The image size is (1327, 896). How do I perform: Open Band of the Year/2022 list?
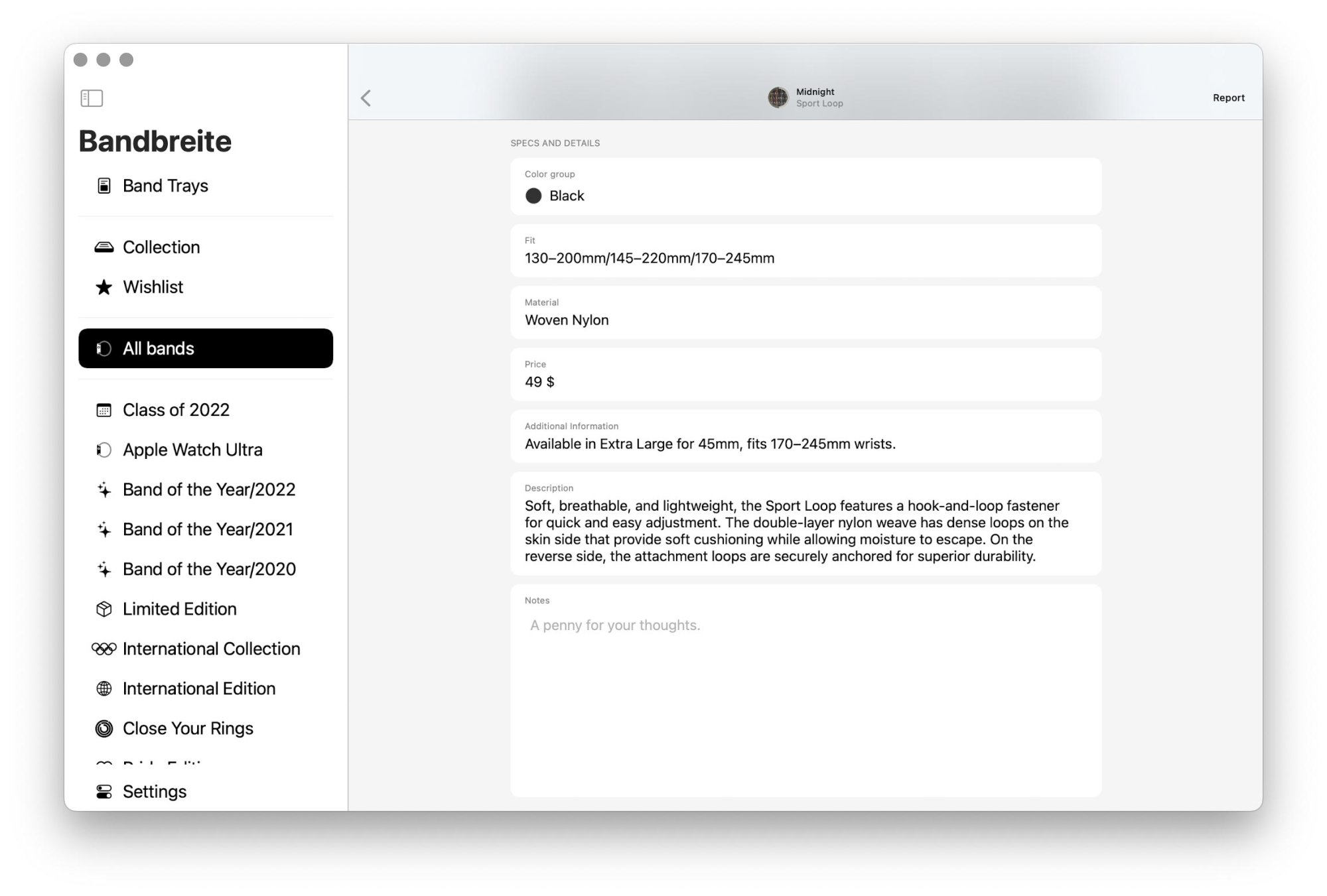(208, 489)
